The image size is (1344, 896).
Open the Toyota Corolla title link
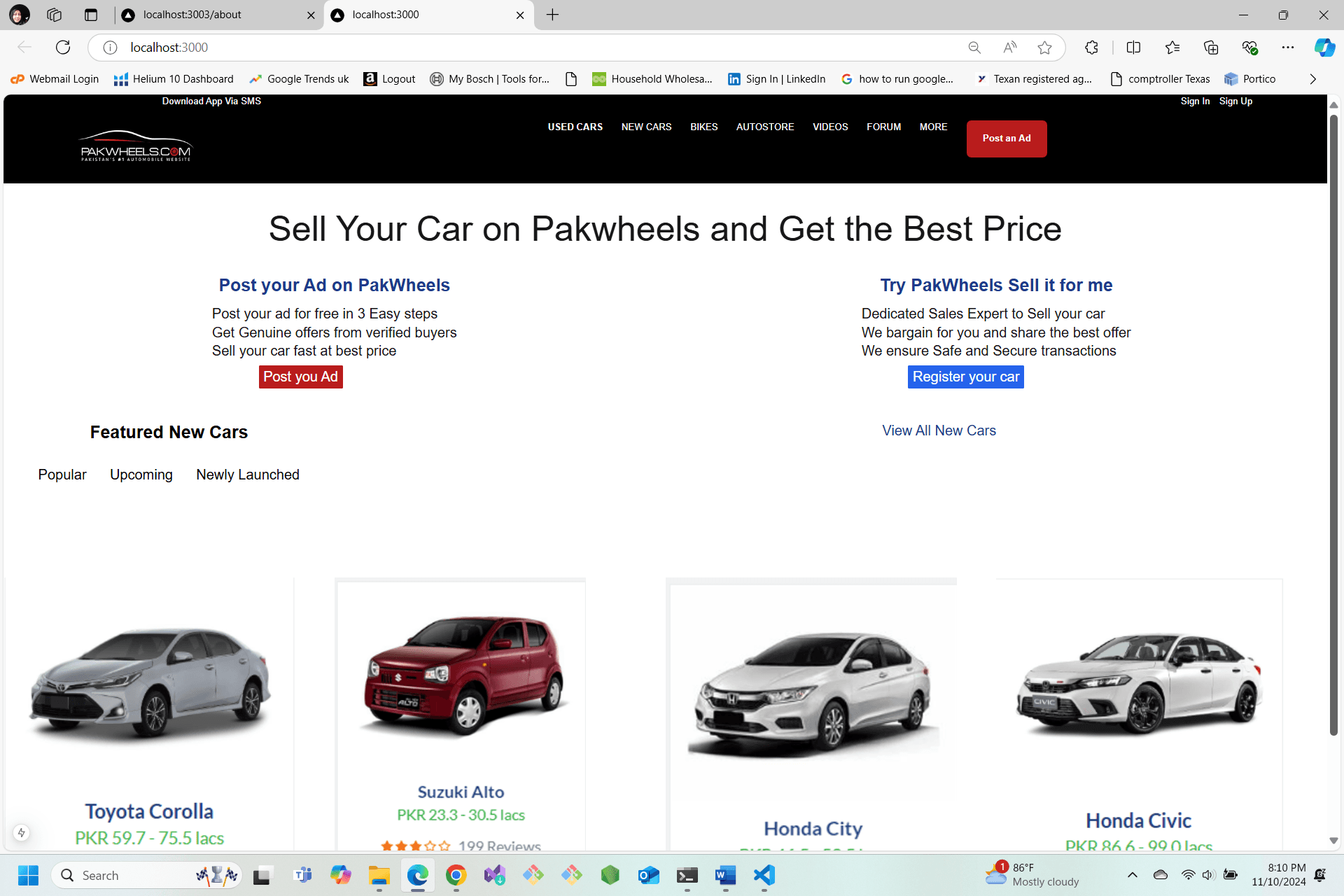[x=149, y=811]
